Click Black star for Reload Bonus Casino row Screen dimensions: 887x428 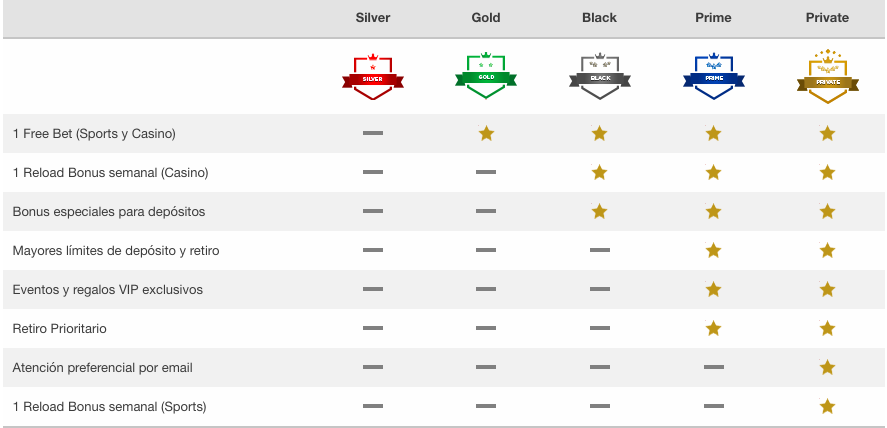(600, 172)
